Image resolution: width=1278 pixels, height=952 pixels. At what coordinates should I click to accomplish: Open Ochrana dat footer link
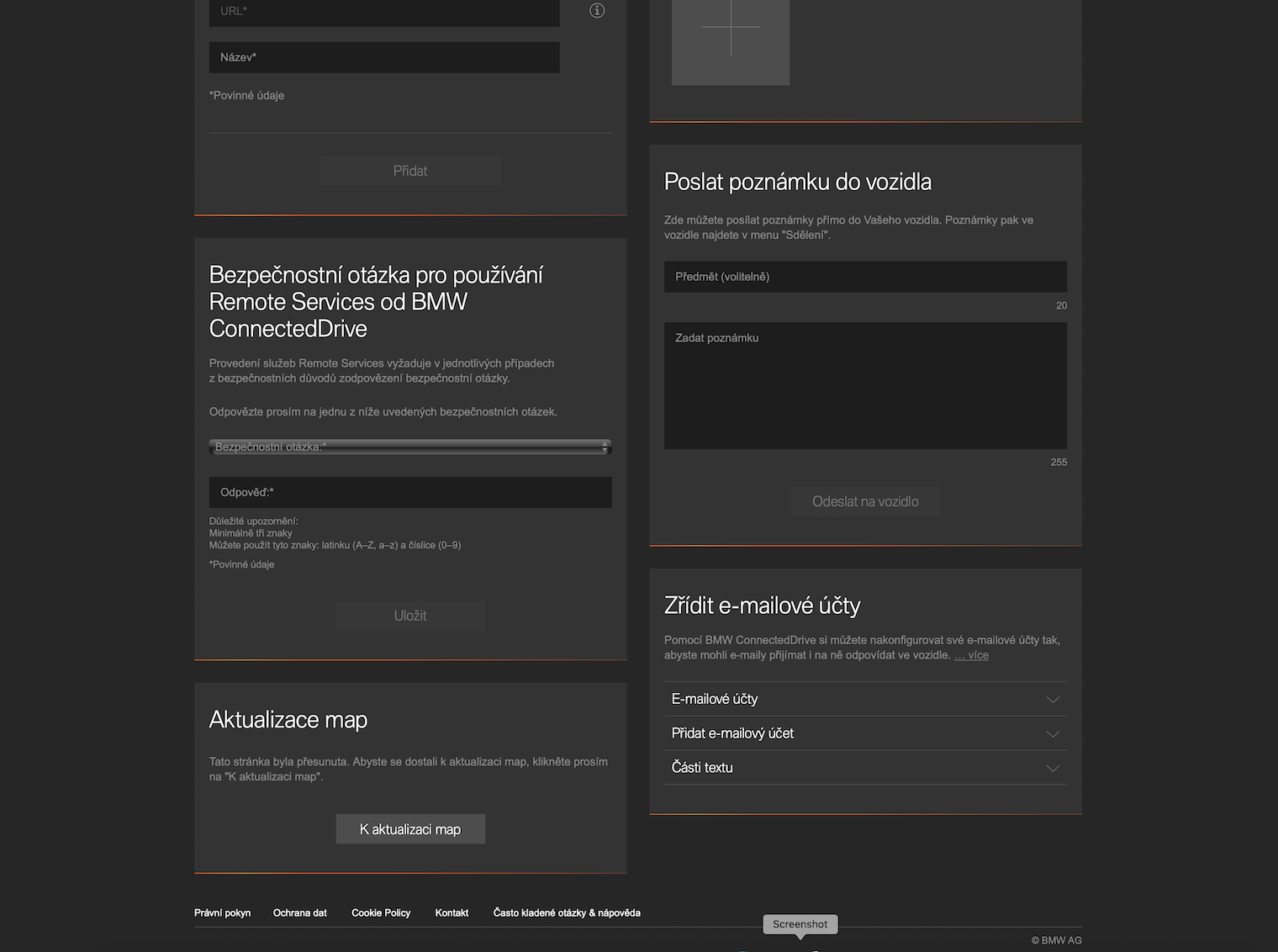pyautogui.click(x=300, y=912)
